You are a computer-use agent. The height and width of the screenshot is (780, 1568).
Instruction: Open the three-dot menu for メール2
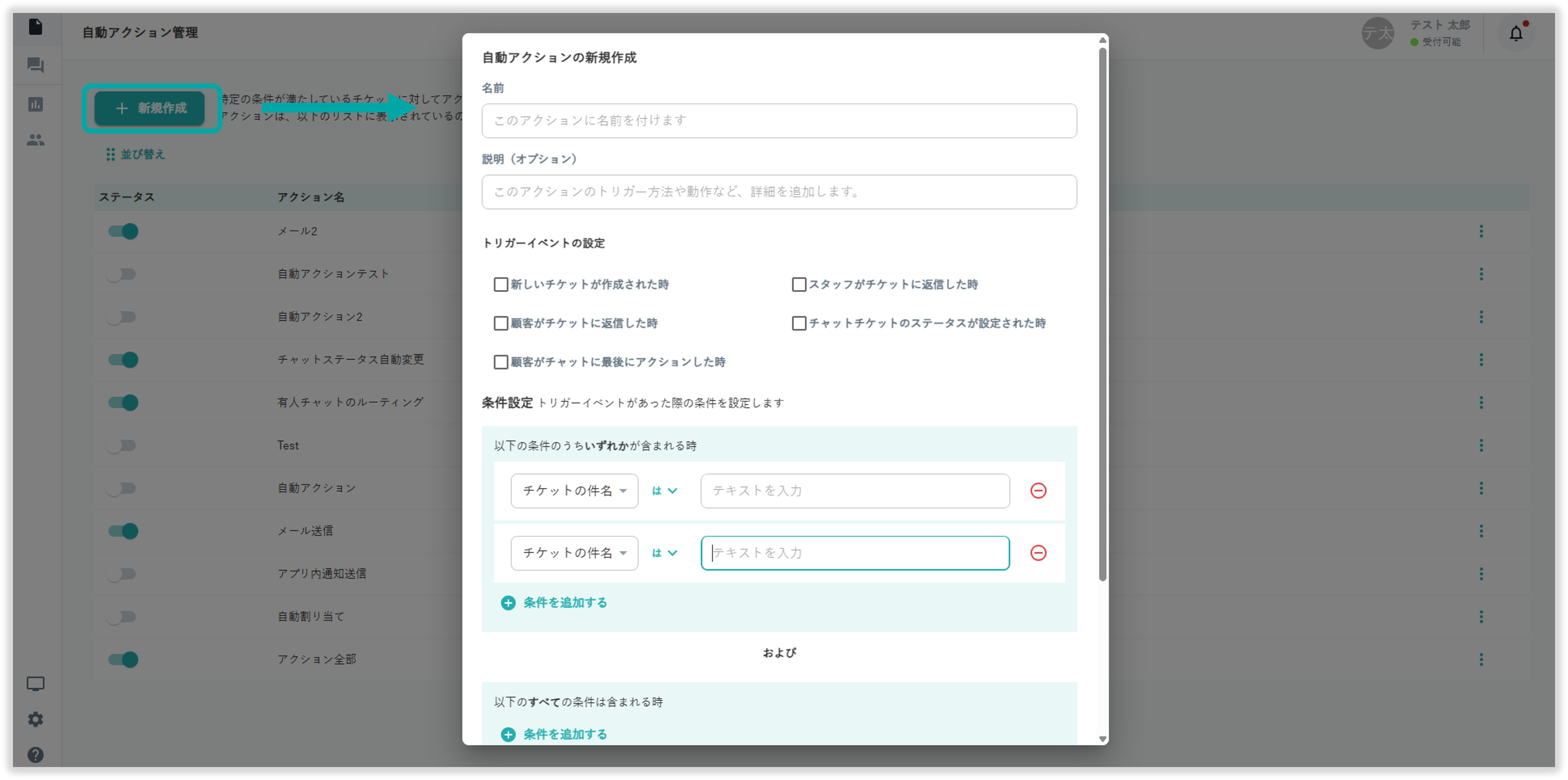tap(1481, 231)
